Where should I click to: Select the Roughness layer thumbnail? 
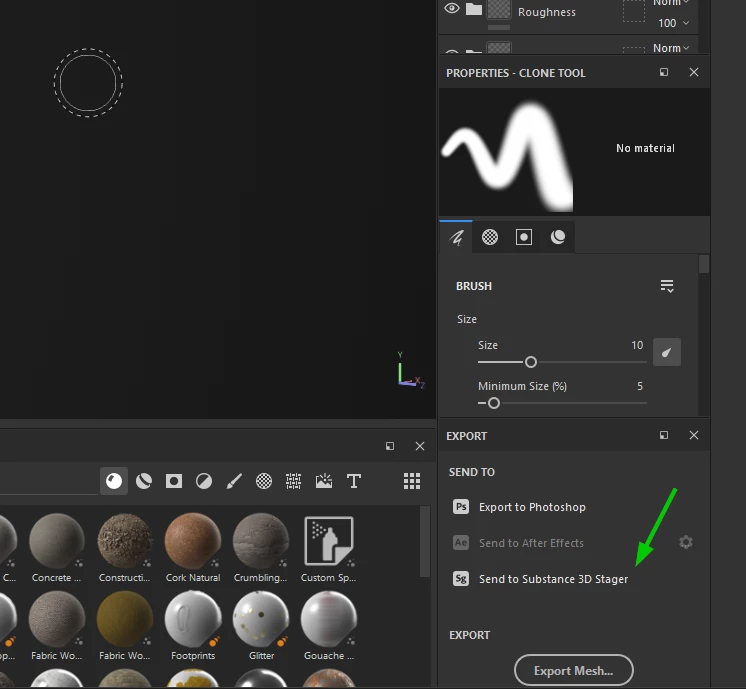tap(499, 9)
